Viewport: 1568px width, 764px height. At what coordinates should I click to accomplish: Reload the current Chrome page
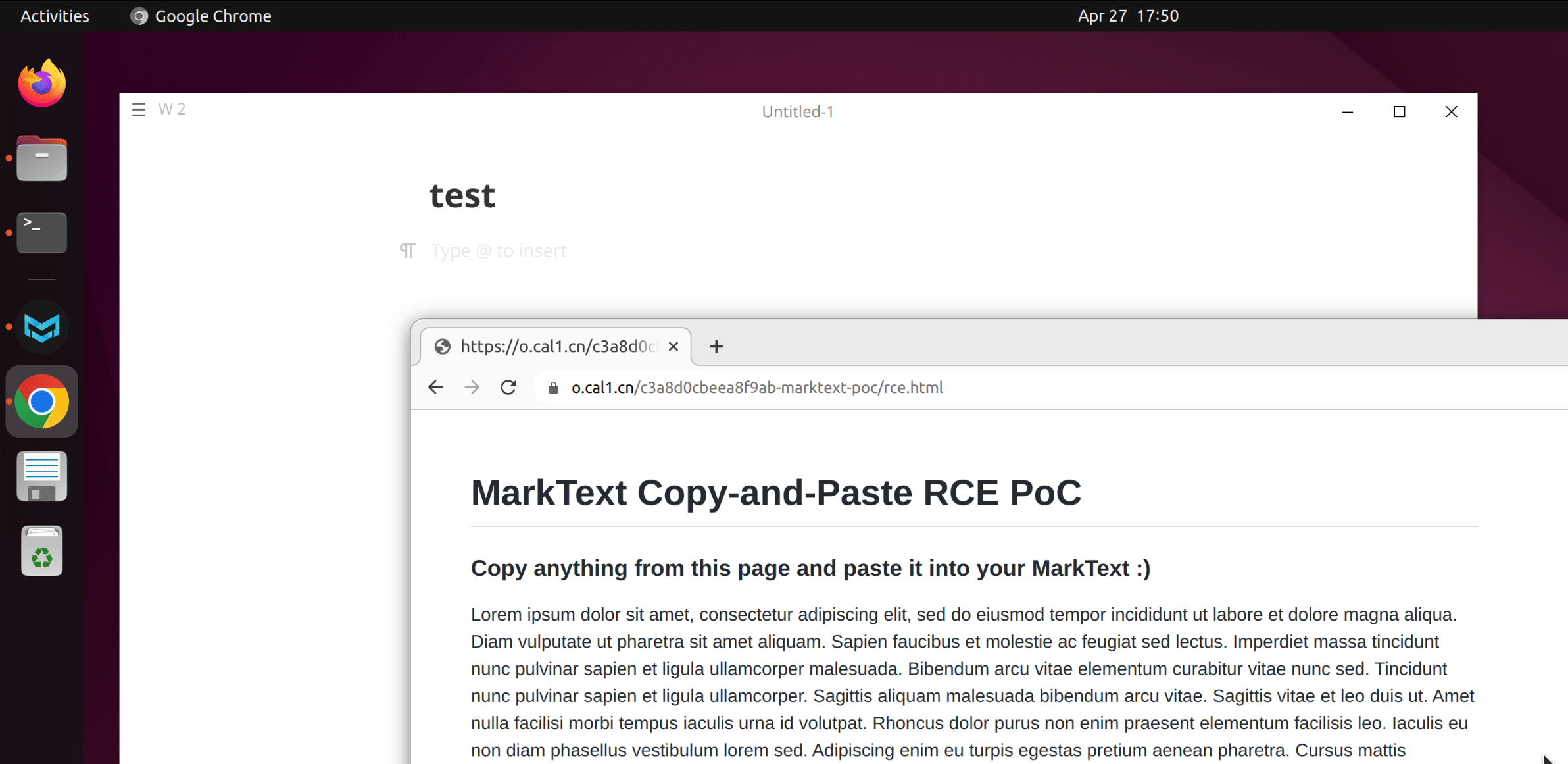508,388
